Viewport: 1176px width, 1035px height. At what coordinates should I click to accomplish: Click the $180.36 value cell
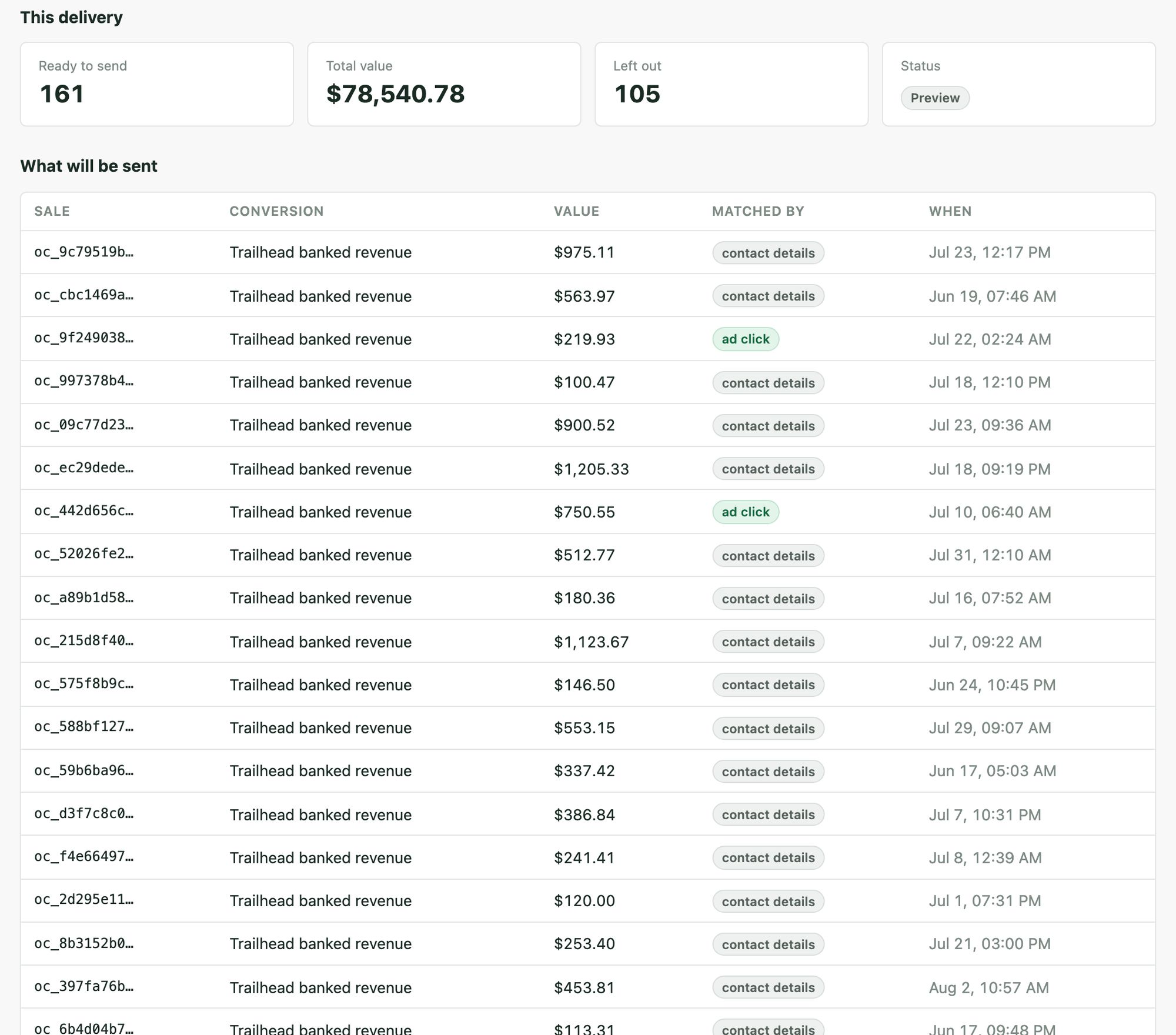pos(584,598)
